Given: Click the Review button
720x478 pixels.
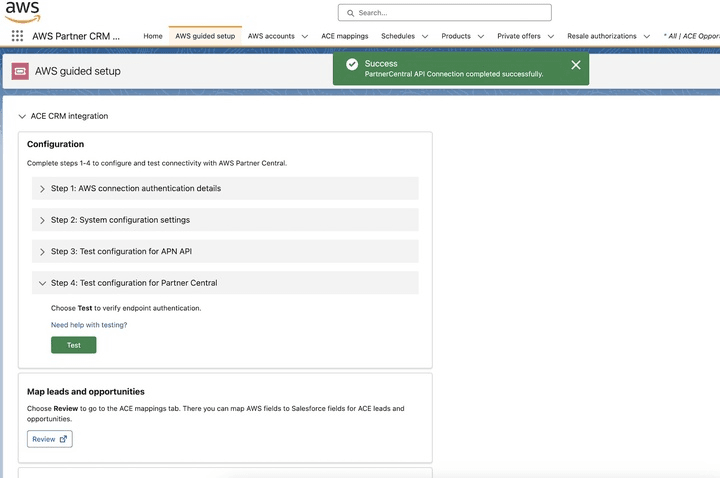Looking at the screenshot, I should pyautogui.click(x=50, y=439).
